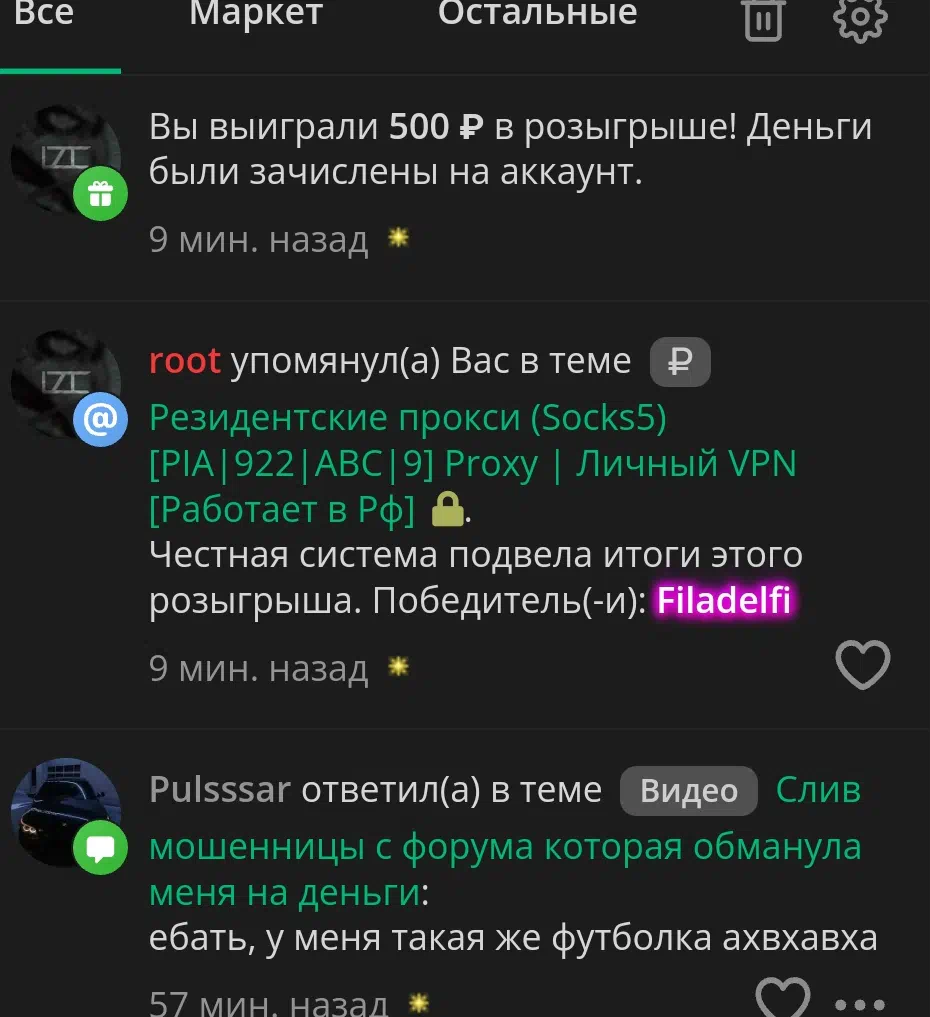Viewport: 930px width, 1017px height.
Task: Click the ruble prefix badge
Action: click(680, 362)
